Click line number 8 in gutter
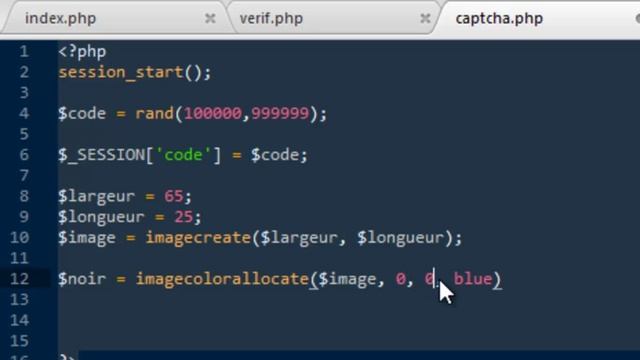The height and width of the screenshot is (360, 640). click(24, 196)
